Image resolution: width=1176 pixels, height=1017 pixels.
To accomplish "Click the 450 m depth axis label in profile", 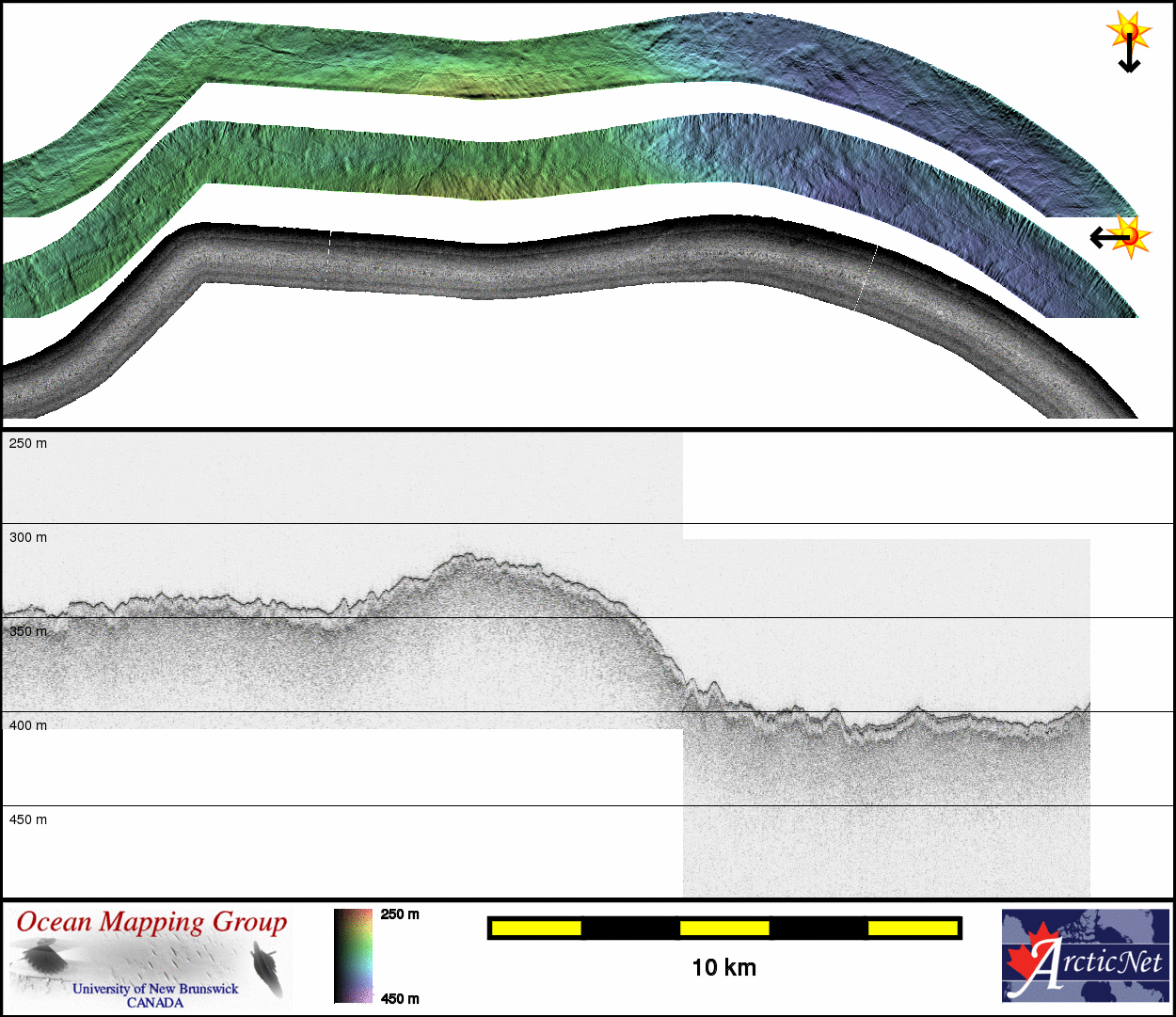I will [28, 819].
